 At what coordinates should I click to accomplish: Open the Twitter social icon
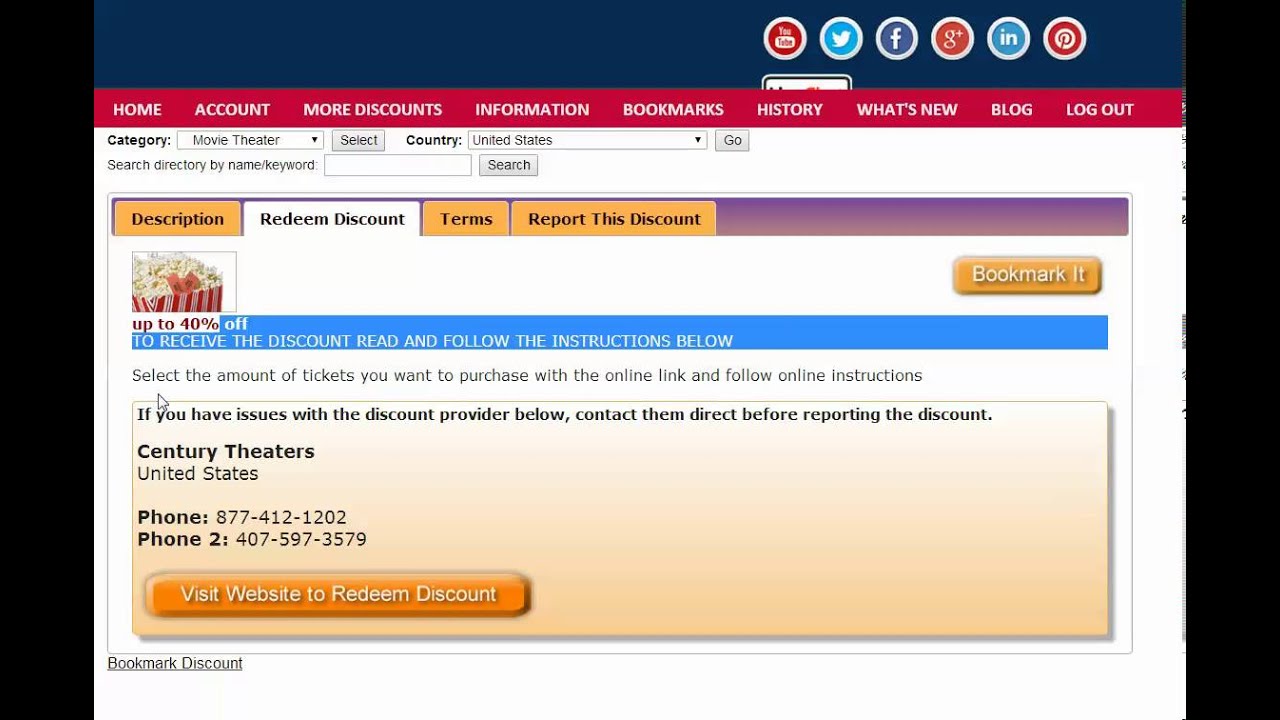[841, 39]
